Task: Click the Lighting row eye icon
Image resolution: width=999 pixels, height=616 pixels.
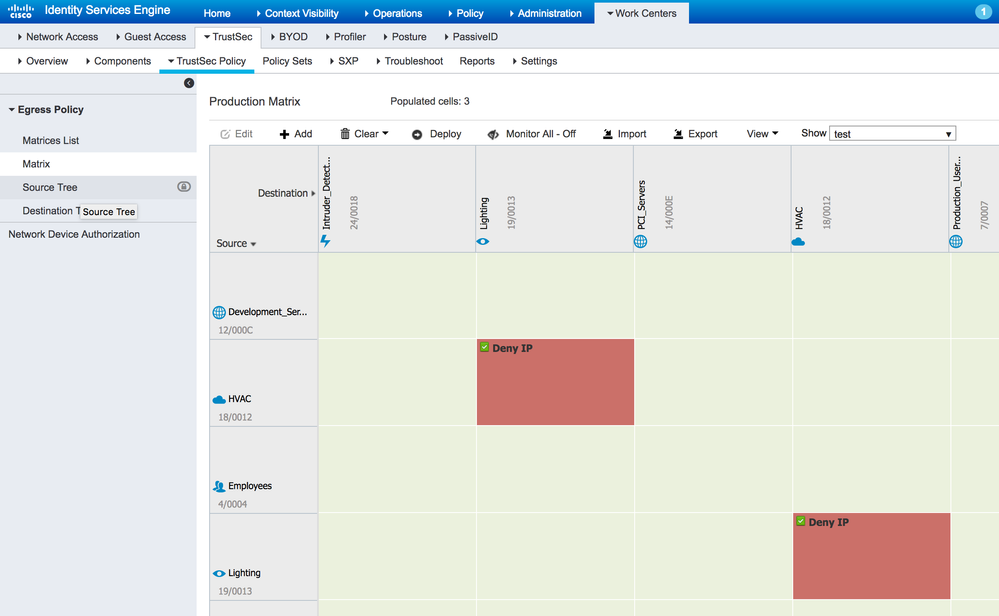Action: click(219, 573)
